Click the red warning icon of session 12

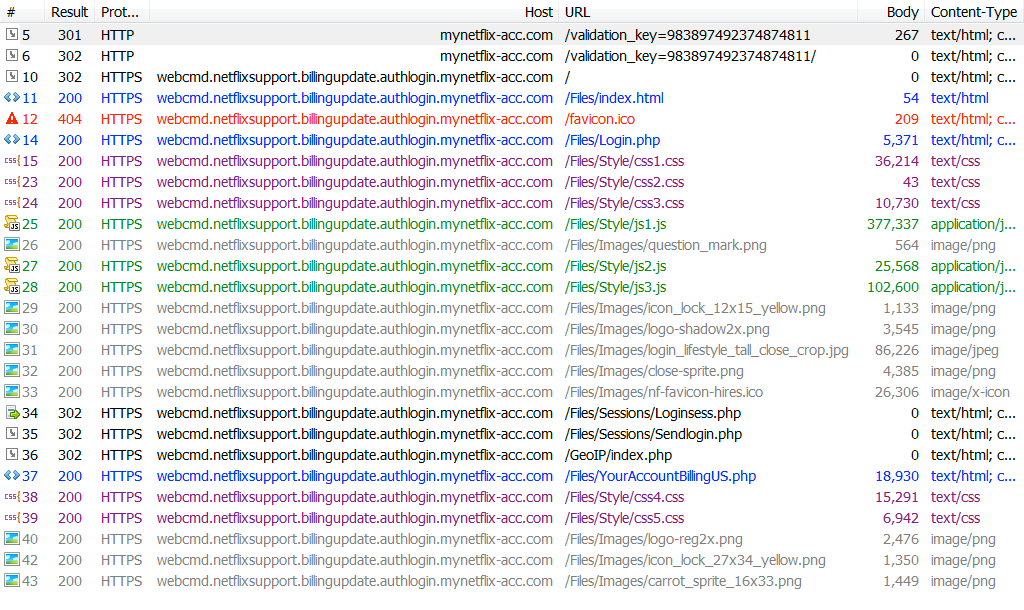click(x=12, y=118)
